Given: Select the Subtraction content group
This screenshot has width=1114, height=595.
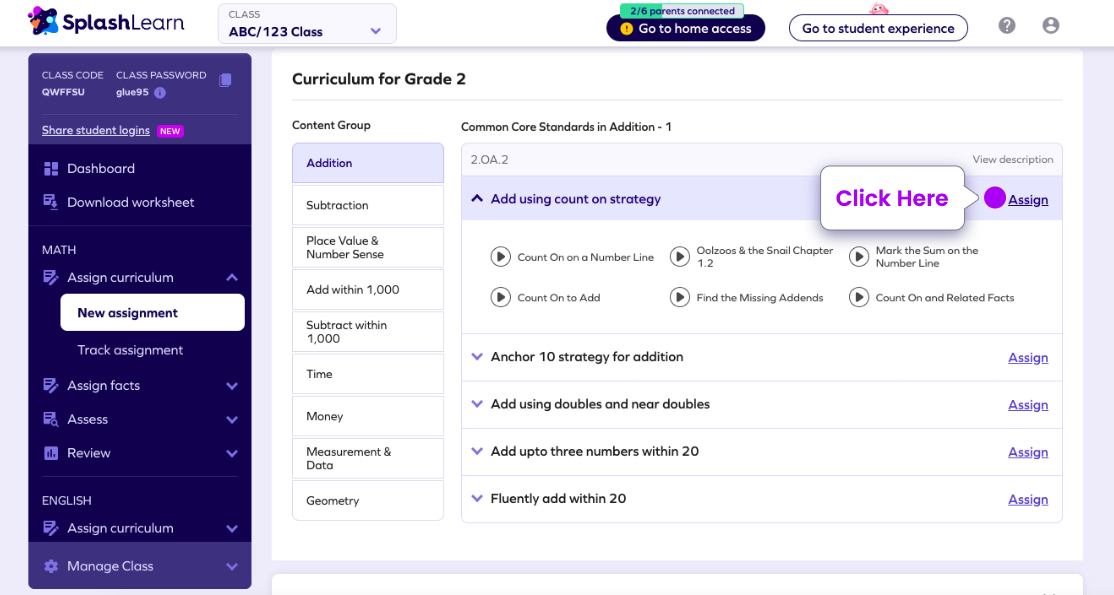Looking at the screenshot, I should click(368, 205).
